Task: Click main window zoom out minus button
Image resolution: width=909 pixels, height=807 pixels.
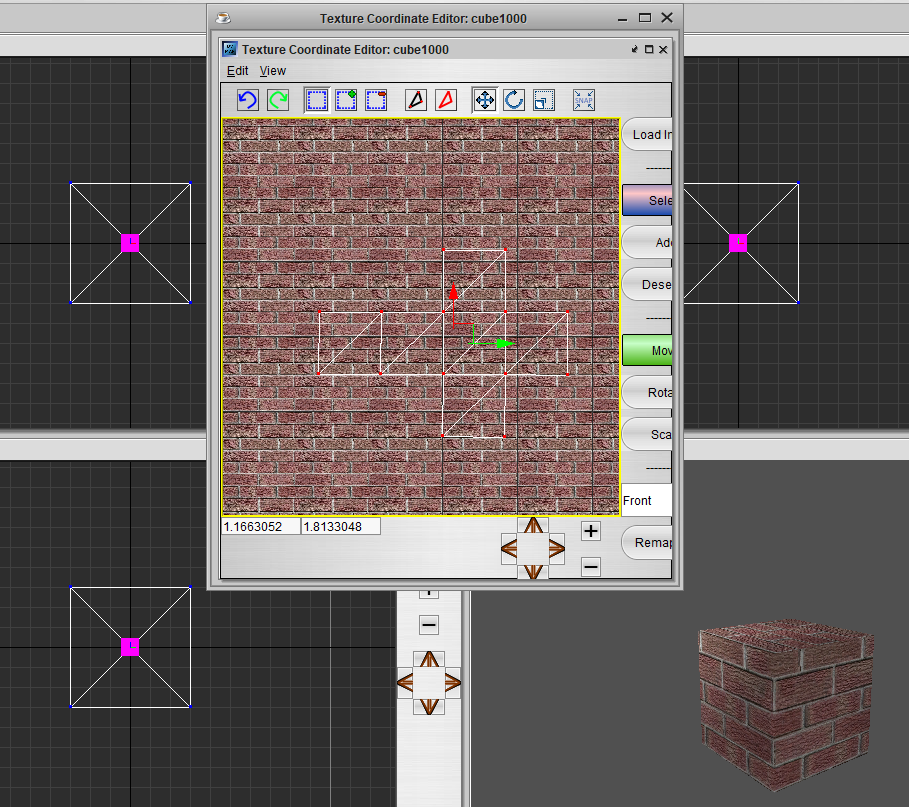Action: tap(429, 624)
